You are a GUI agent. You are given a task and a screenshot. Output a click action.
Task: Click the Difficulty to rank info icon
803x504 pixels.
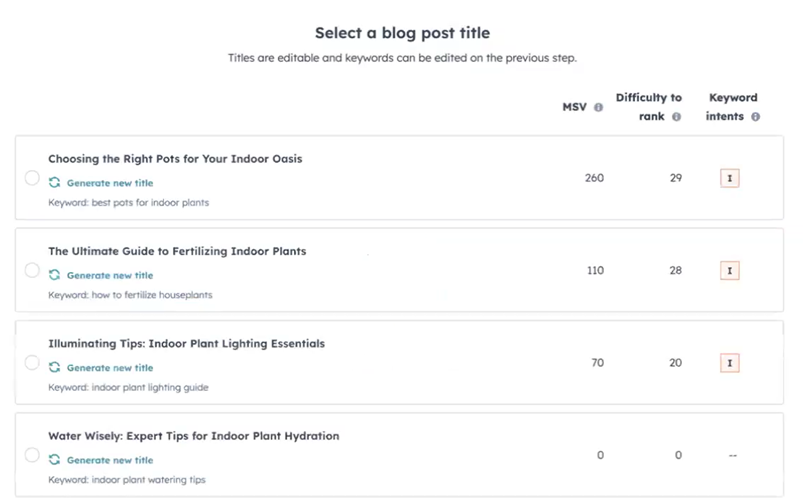[677, 117]
